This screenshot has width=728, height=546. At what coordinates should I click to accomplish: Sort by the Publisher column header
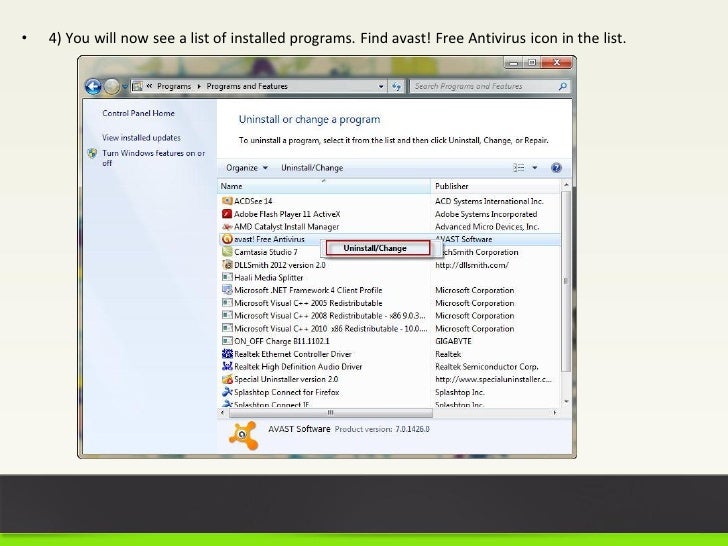click(496, 186)
